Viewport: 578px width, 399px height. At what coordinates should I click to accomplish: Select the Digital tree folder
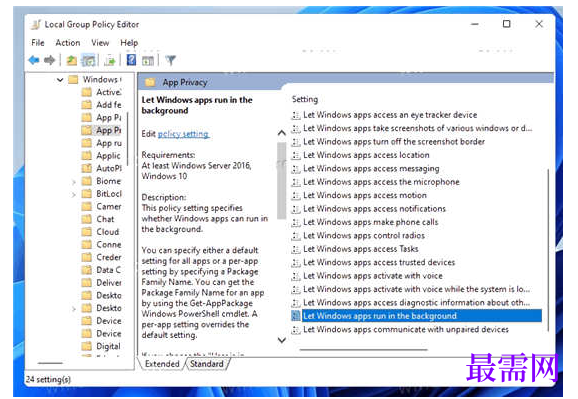point(102,346)
